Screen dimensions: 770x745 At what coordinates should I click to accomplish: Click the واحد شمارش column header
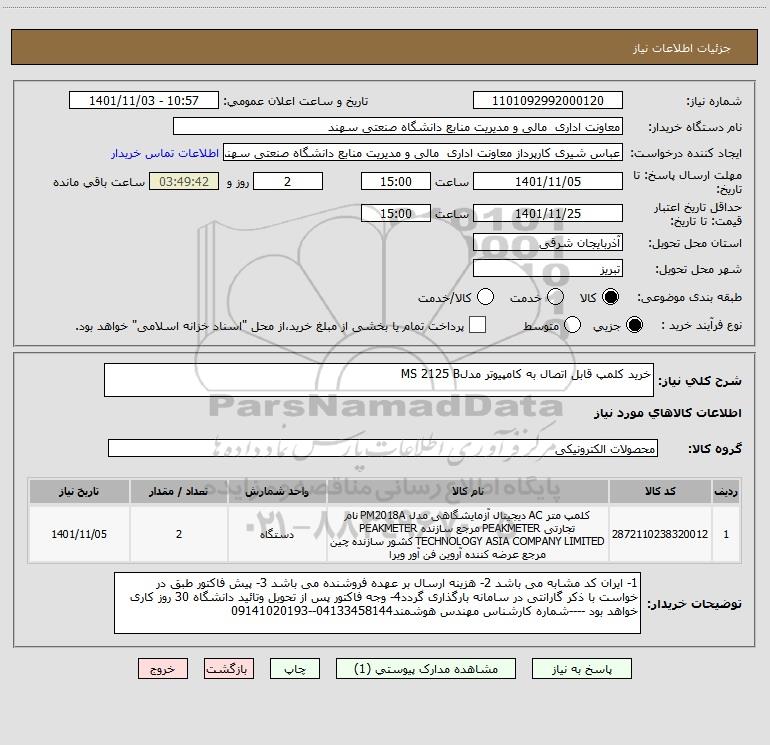(x=277, y=491)
